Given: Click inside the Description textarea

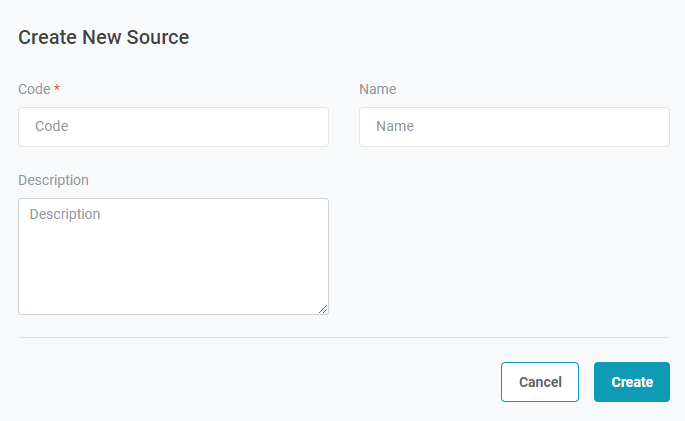Looking at the screenshot, I should point(173,256).
